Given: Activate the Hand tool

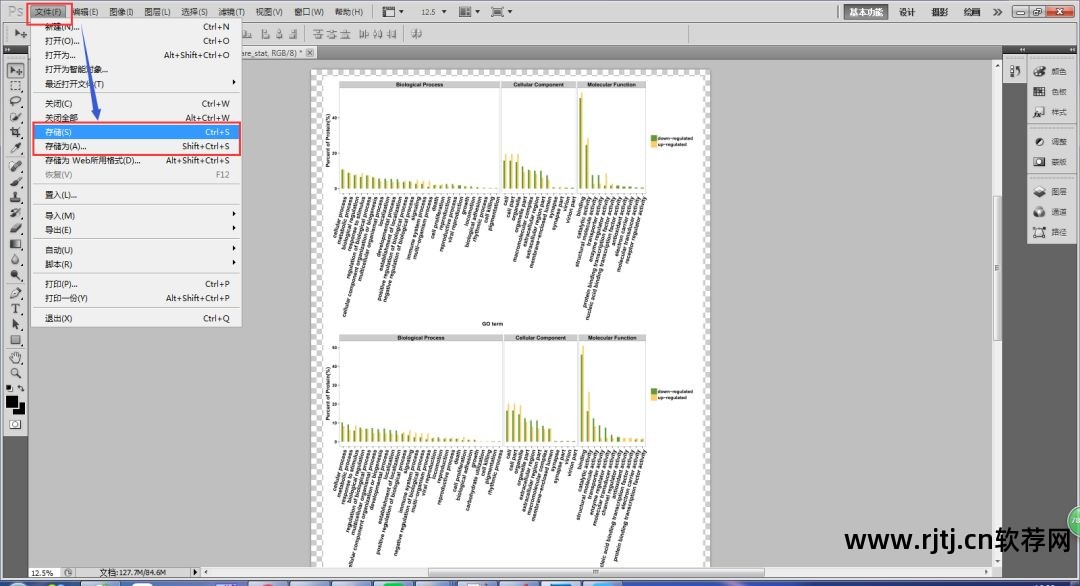Looking at the screenshot, I should pyautogui.click(x=16, y=356).
